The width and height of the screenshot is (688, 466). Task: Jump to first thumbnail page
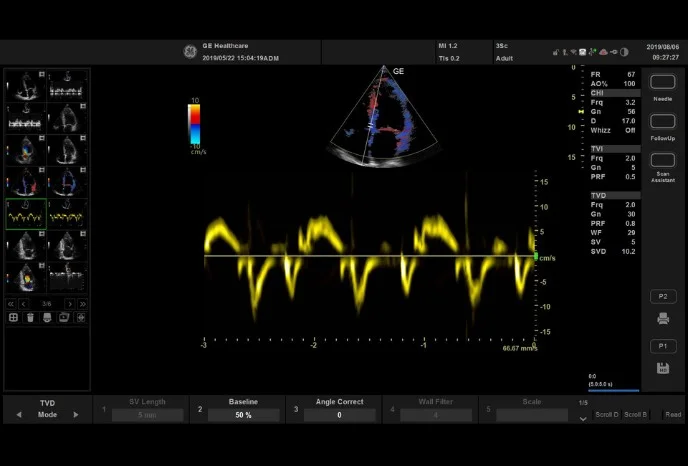pyautogui.click(x=11, y=303)
